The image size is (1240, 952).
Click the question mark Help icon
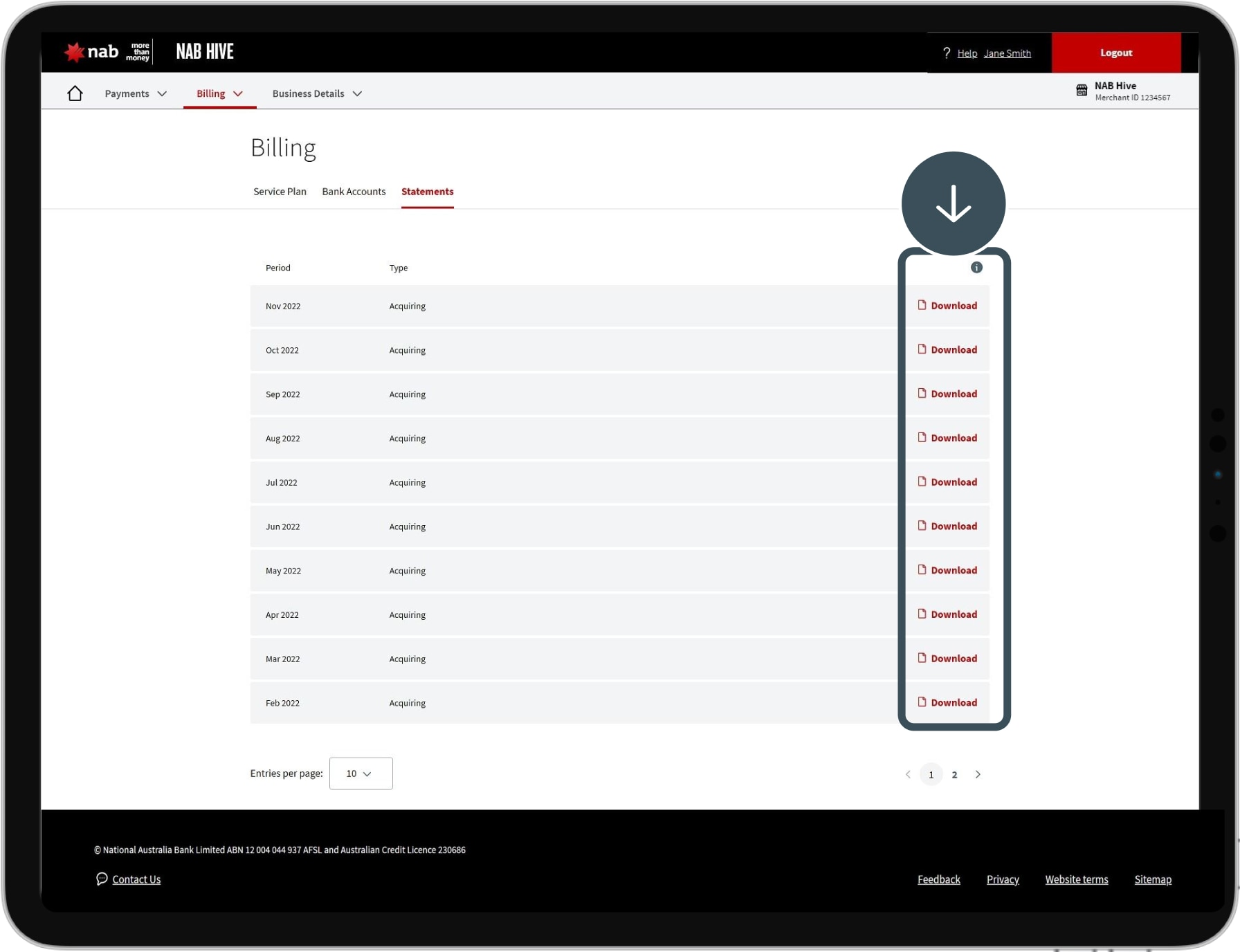(x=947, y=53)
